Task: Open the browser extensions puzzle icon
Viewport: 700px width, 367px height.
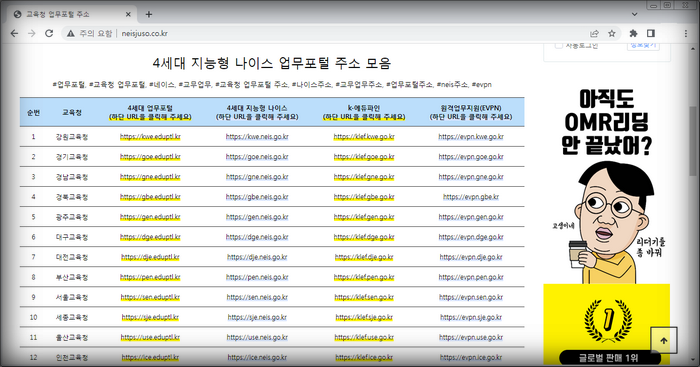Action: (633, 33)
